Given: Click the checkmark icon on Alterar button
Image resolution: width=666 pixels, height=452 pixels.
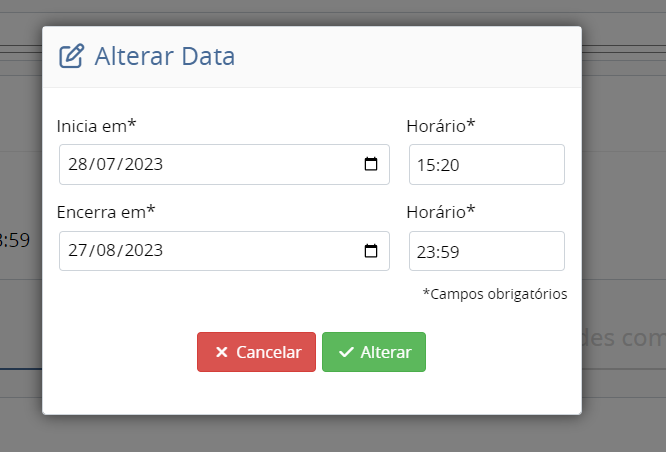Looking at the screenshot, I should pyautogui.click(x=346, y=352).
